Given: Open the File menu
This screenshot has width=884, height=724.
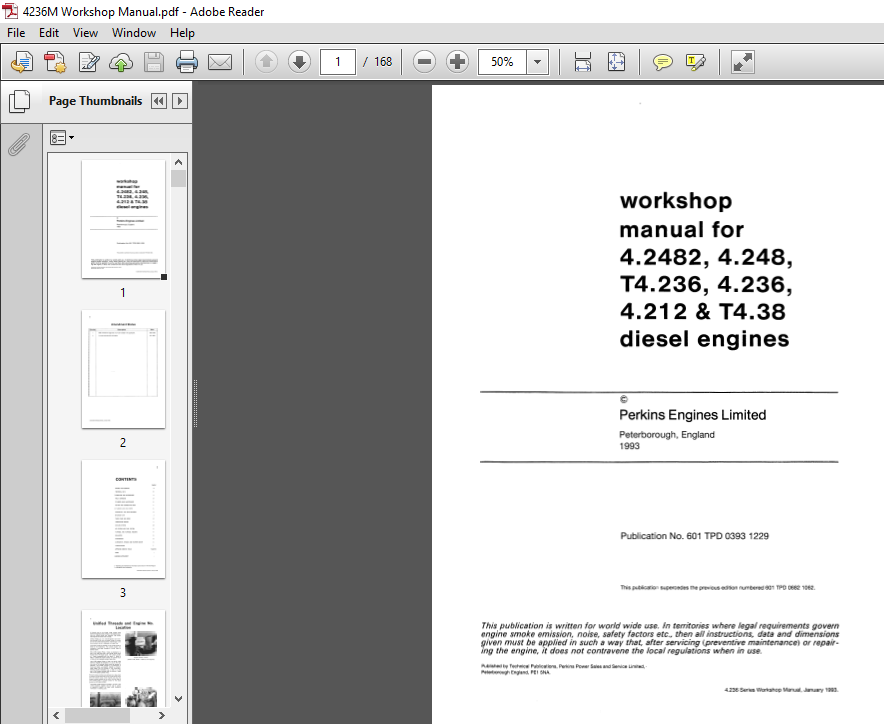Looking at the screenshot, I should click(16, 33).
